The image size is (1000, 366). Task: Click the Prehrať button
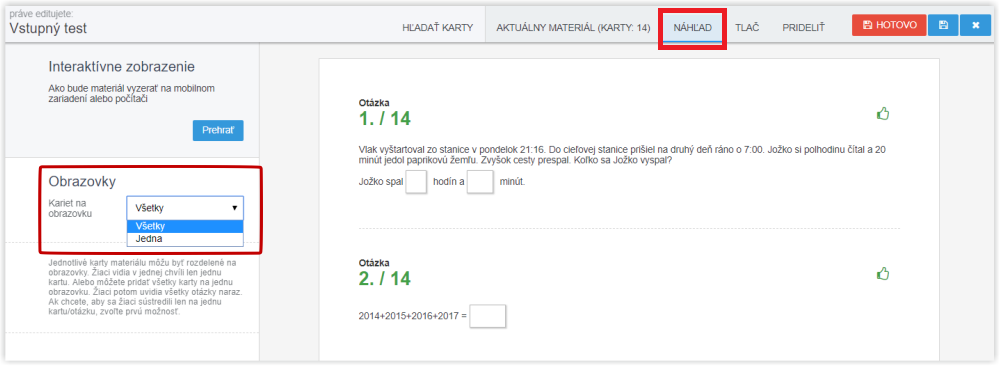click(218, 130)
